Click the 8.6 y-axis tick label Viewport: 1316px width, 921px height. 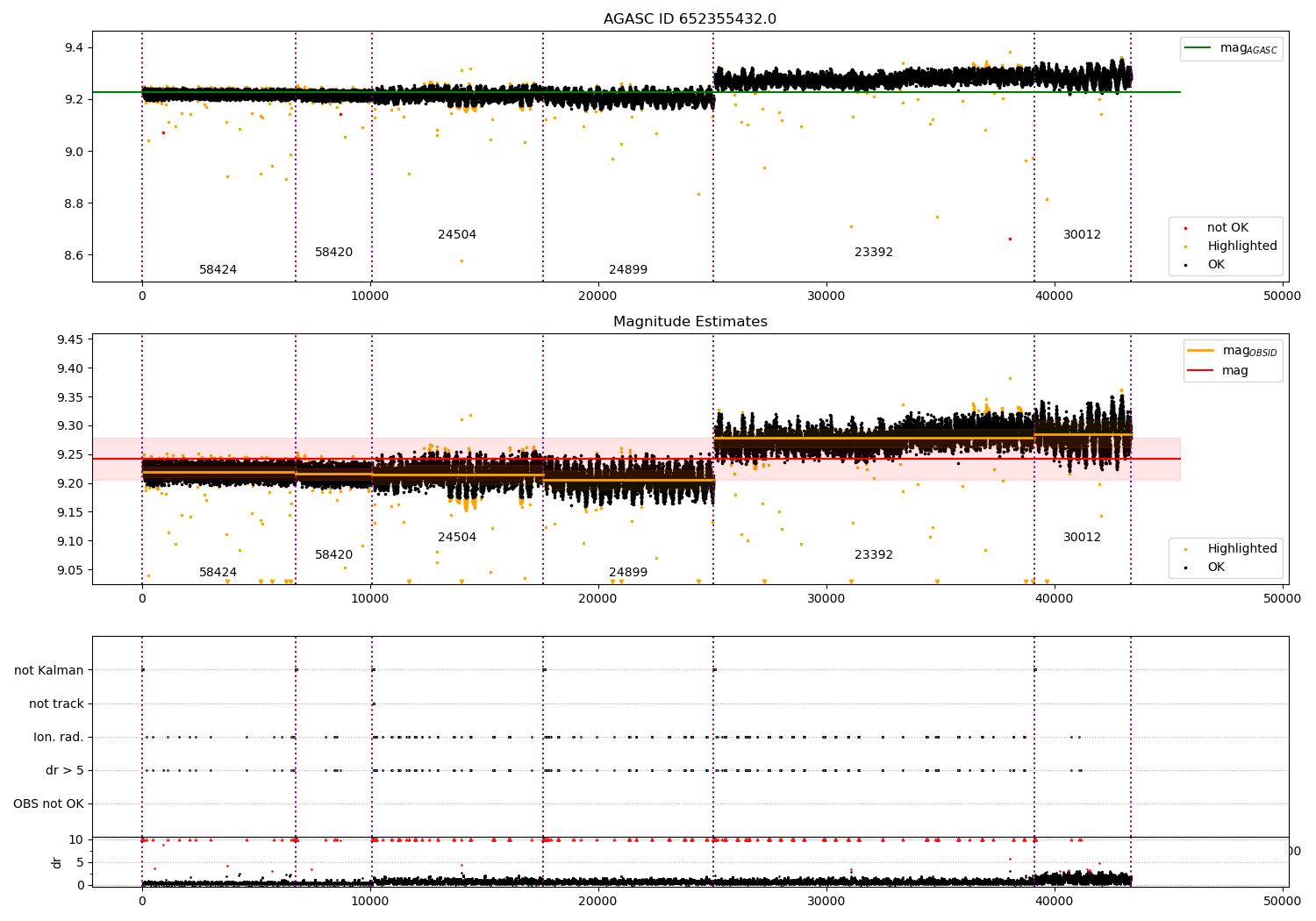75,255
